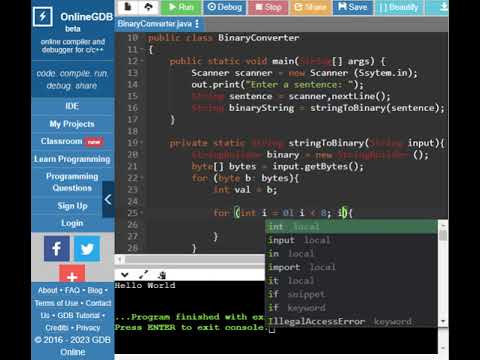Collapse console with chevron-down icon

click(125, 275)
